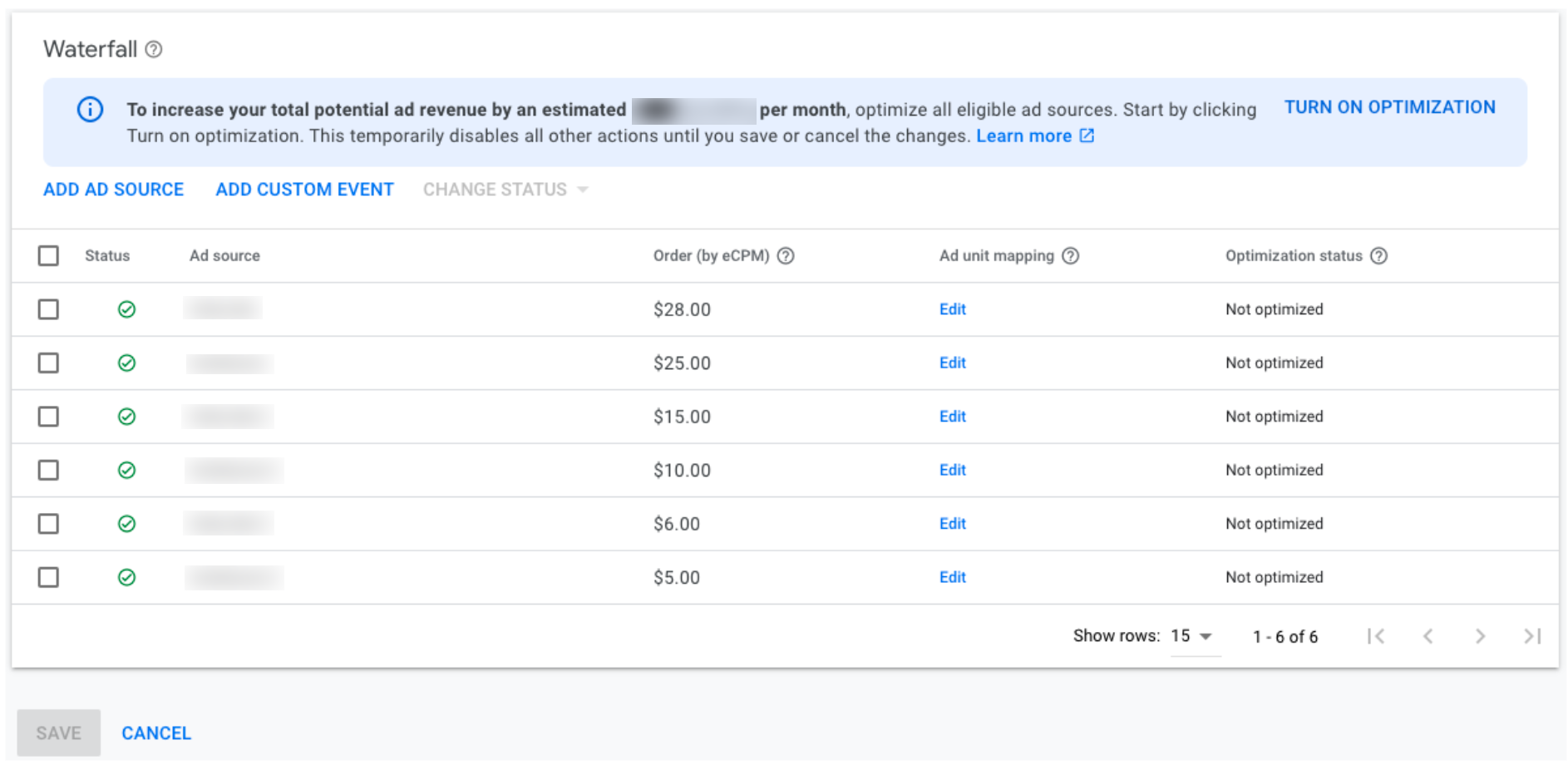This screenshot has height=765, width=1568.
Task: Click the Waterfall help question-mark icon
Action: click(154, 50)
